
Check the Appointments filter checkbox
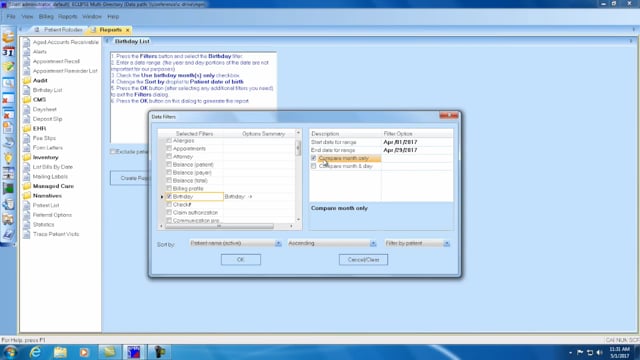click(x=169, y=149)
